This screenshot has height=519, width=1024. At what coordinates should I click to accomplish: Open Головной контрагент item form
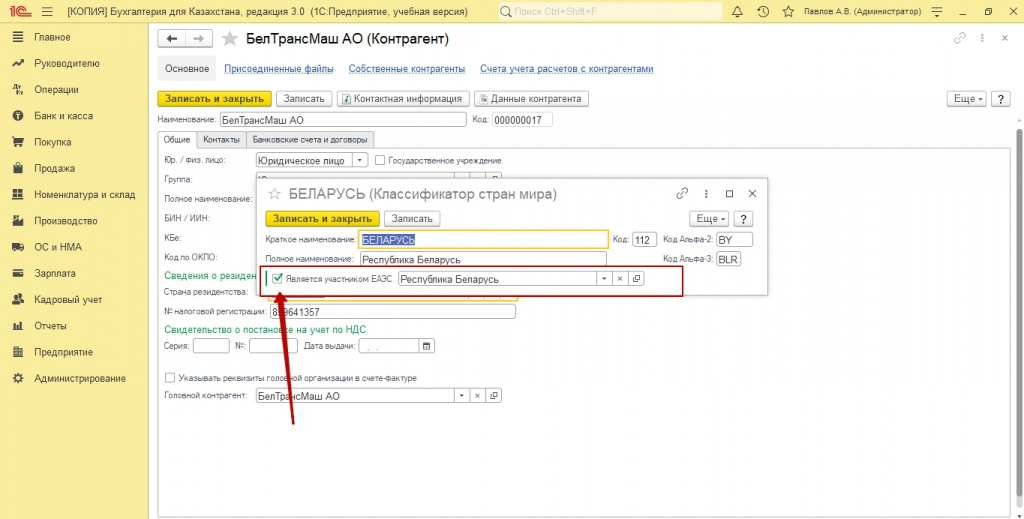coord(494,396)
